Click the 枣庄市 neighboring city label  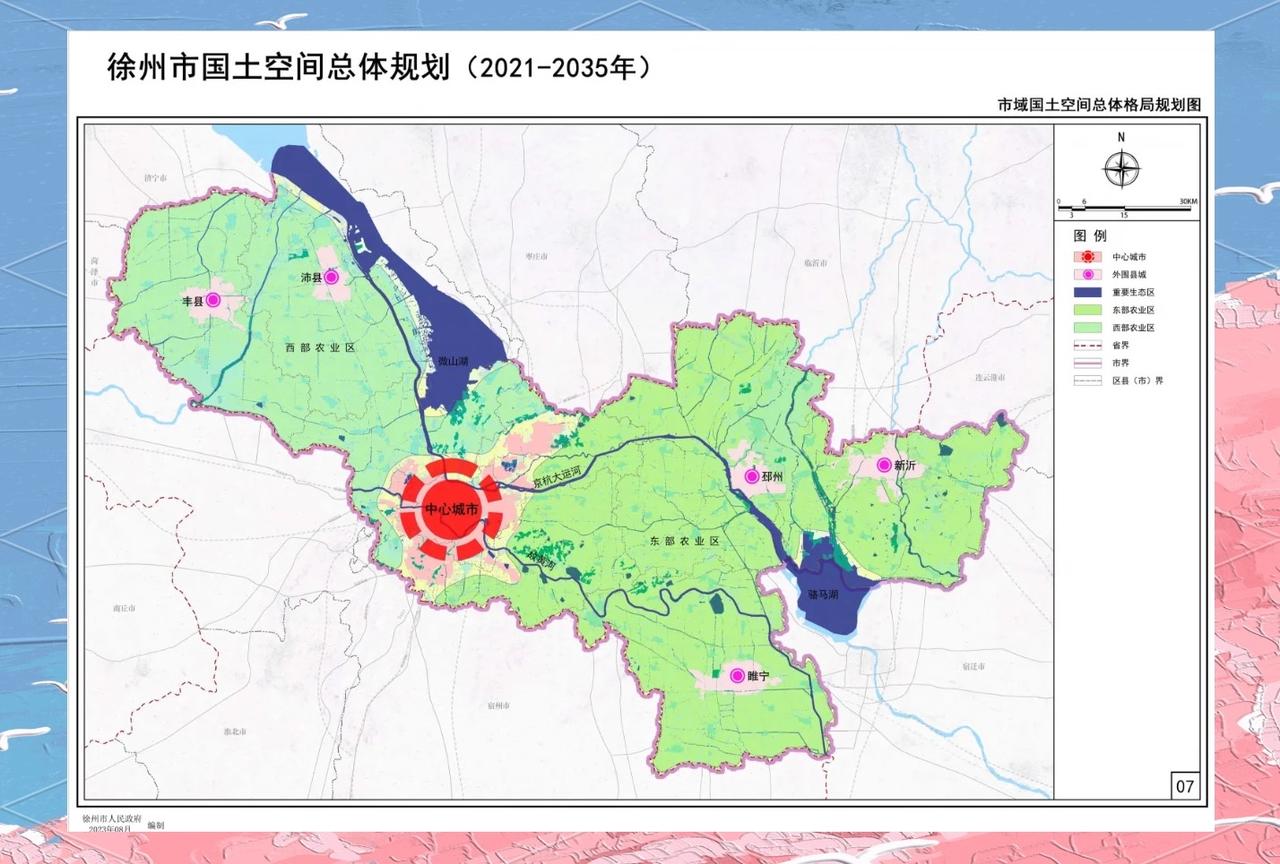click(538, 257)
